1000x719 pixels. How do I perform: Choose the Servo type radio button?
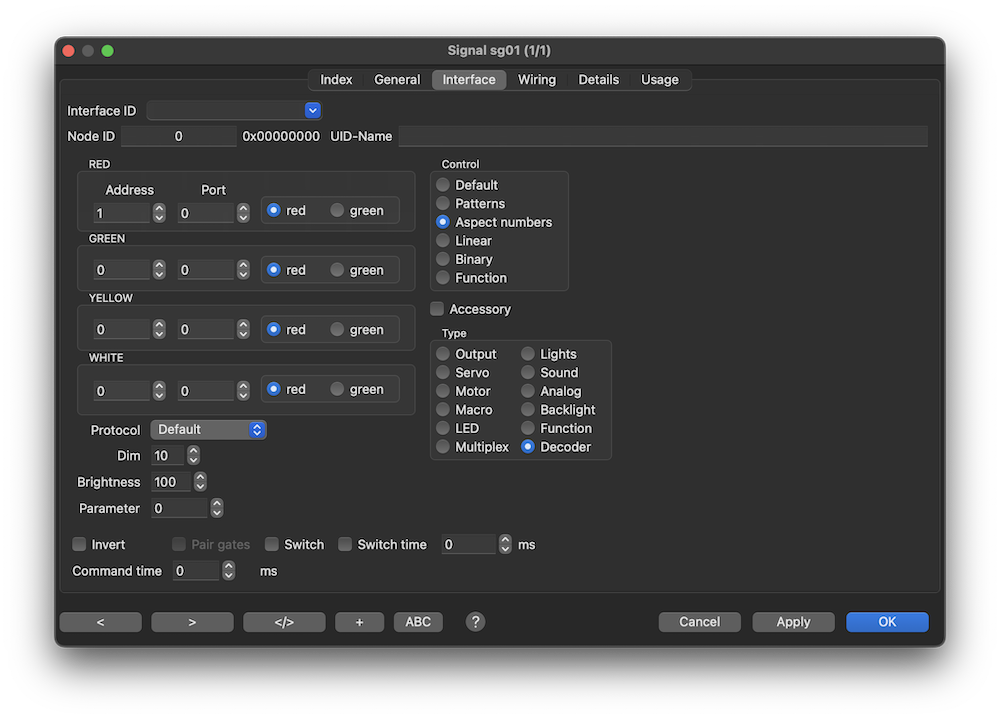click(x=443, y=373)
